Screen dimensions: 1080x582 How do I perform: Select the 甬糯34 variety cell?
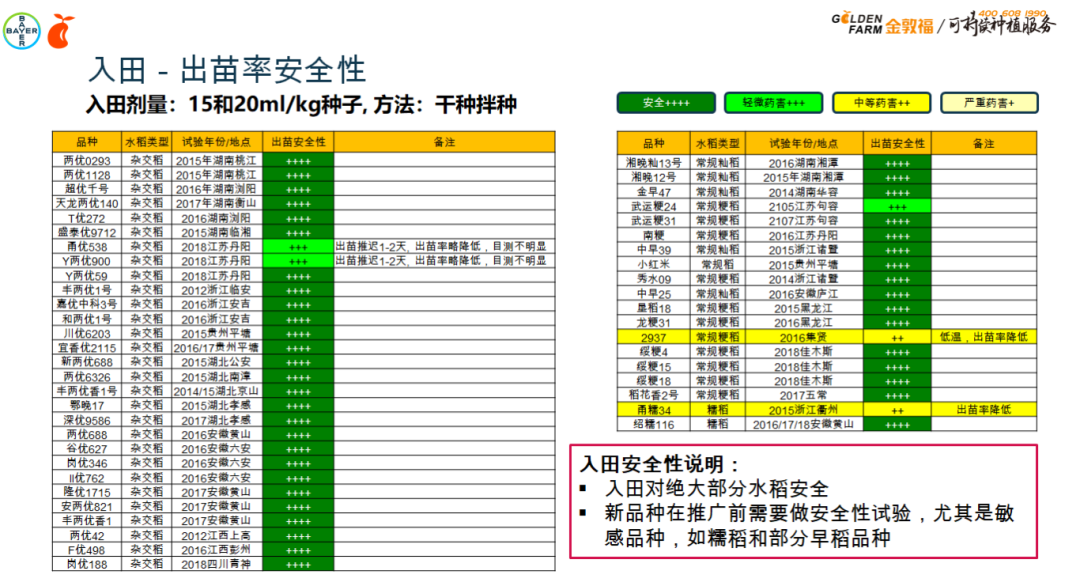(x=653, y=410)
